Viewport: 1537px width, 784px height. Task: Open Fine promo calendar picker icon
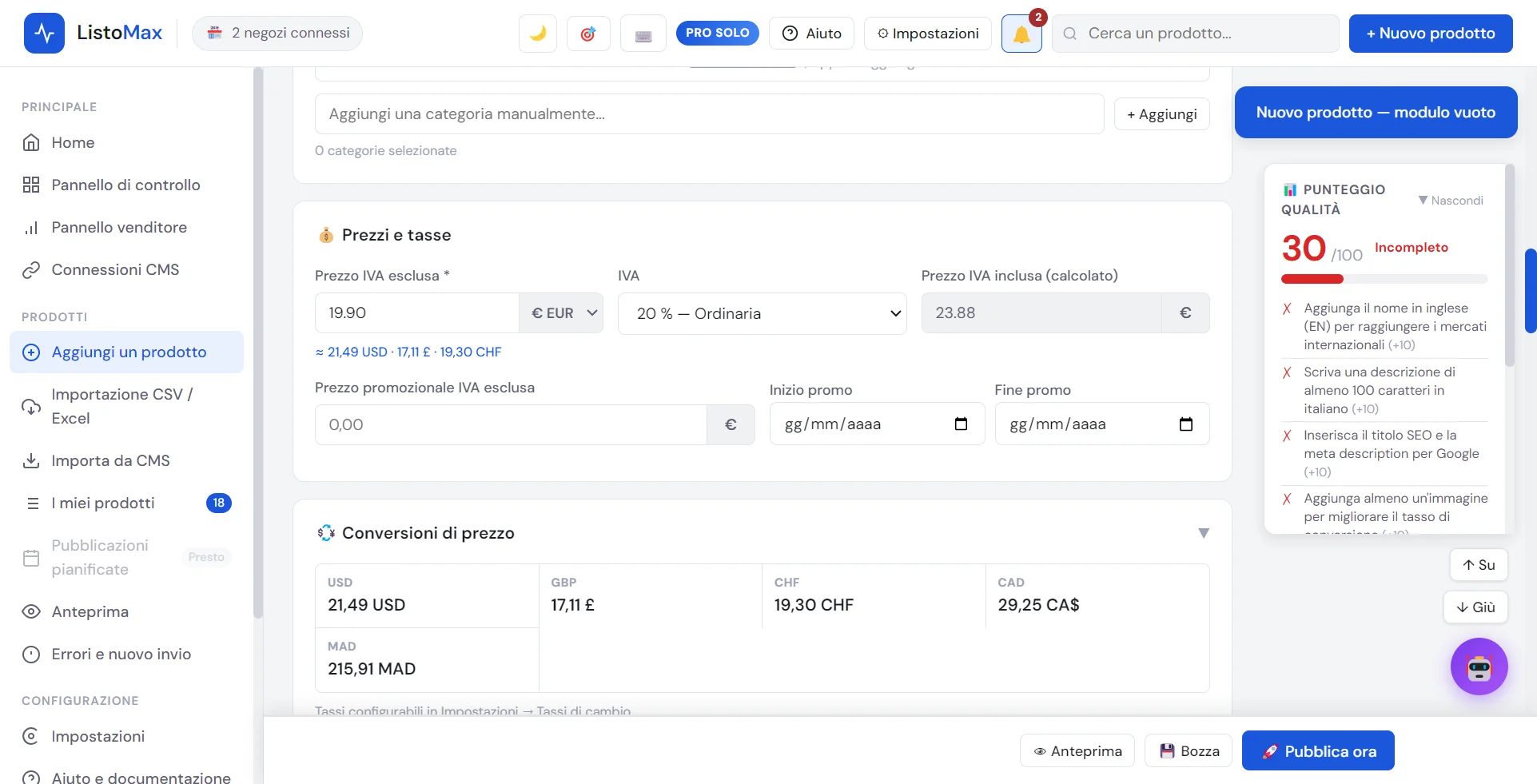click(x=1186, y=424)
